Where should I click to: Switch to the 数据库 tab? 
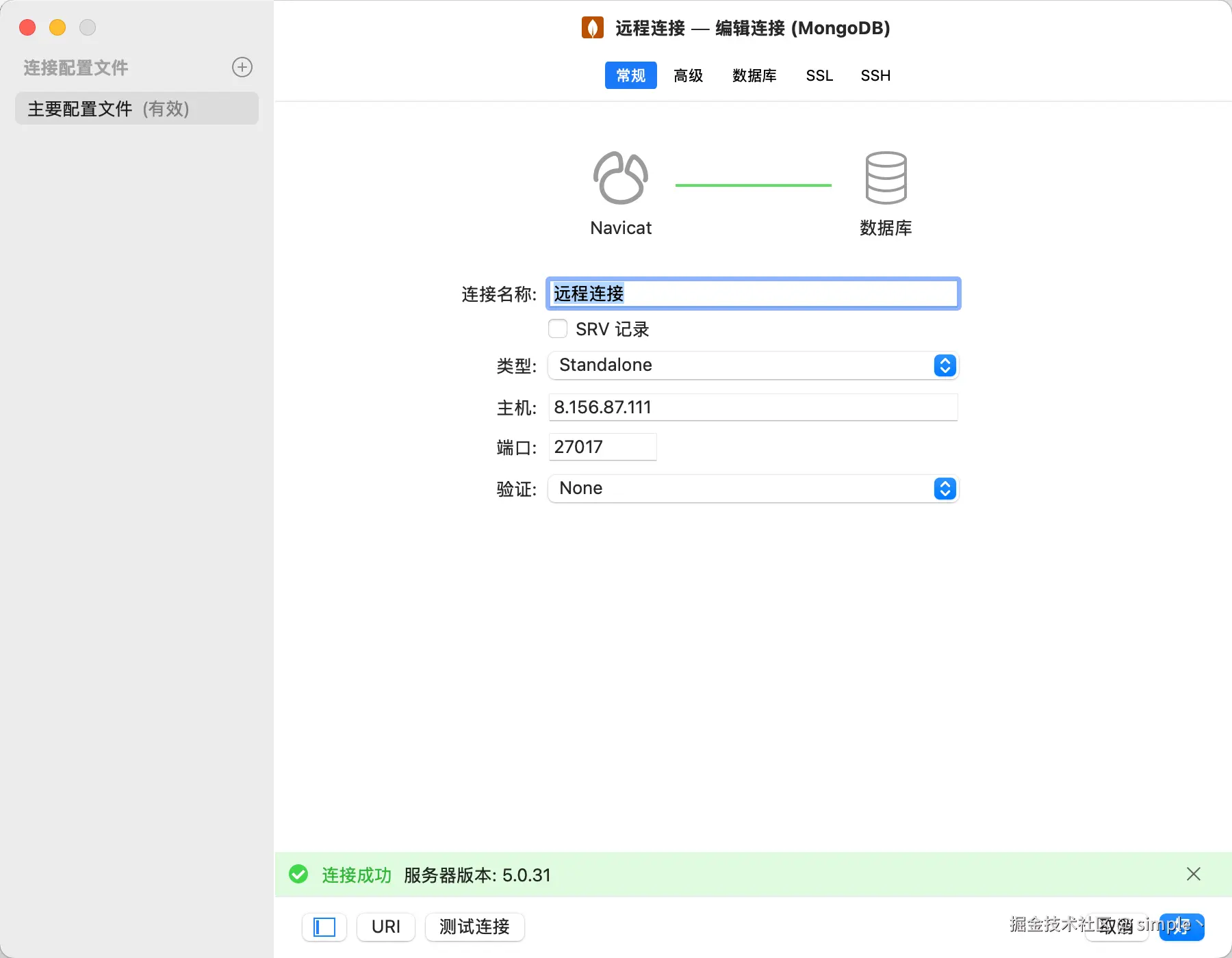click(x=754, y=75)
